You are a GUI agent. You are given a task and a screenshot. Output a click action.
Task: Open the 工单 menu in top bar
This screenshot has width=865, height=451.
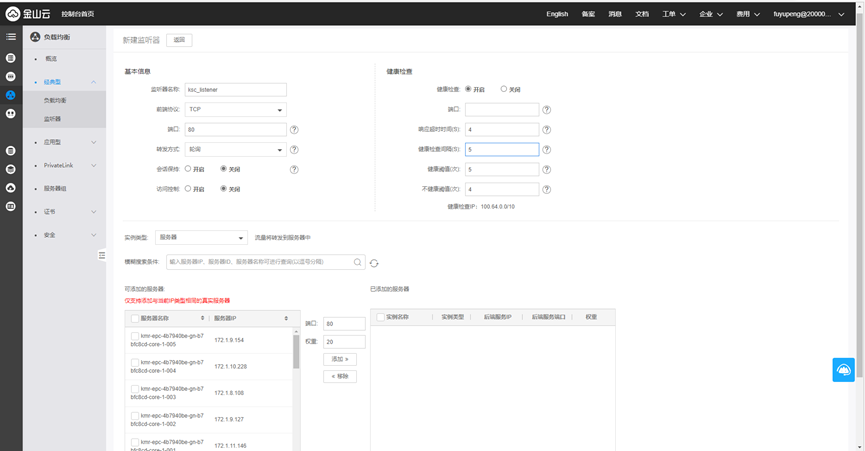[x=674, y=14]
